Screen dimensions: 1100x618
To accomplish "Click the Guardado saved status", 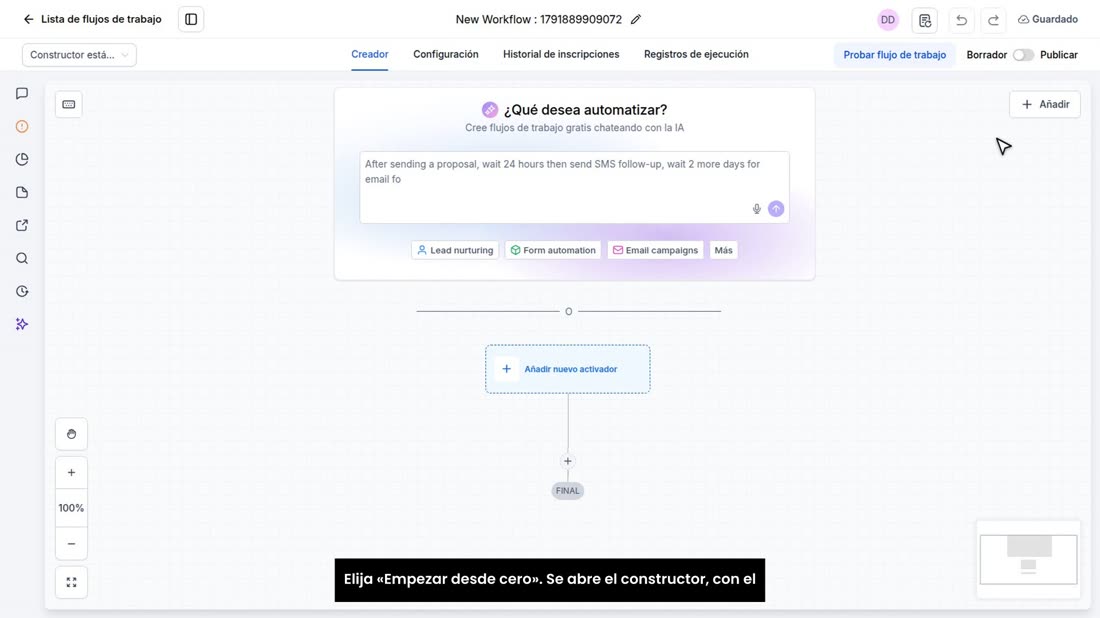I will [x=1047, y=20].
